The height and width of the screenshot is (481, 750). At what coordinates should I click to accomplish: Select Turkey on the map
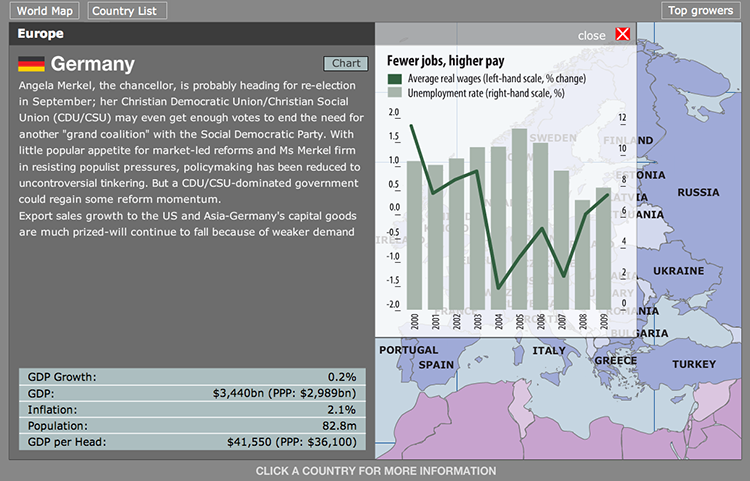tap(694, 364)
